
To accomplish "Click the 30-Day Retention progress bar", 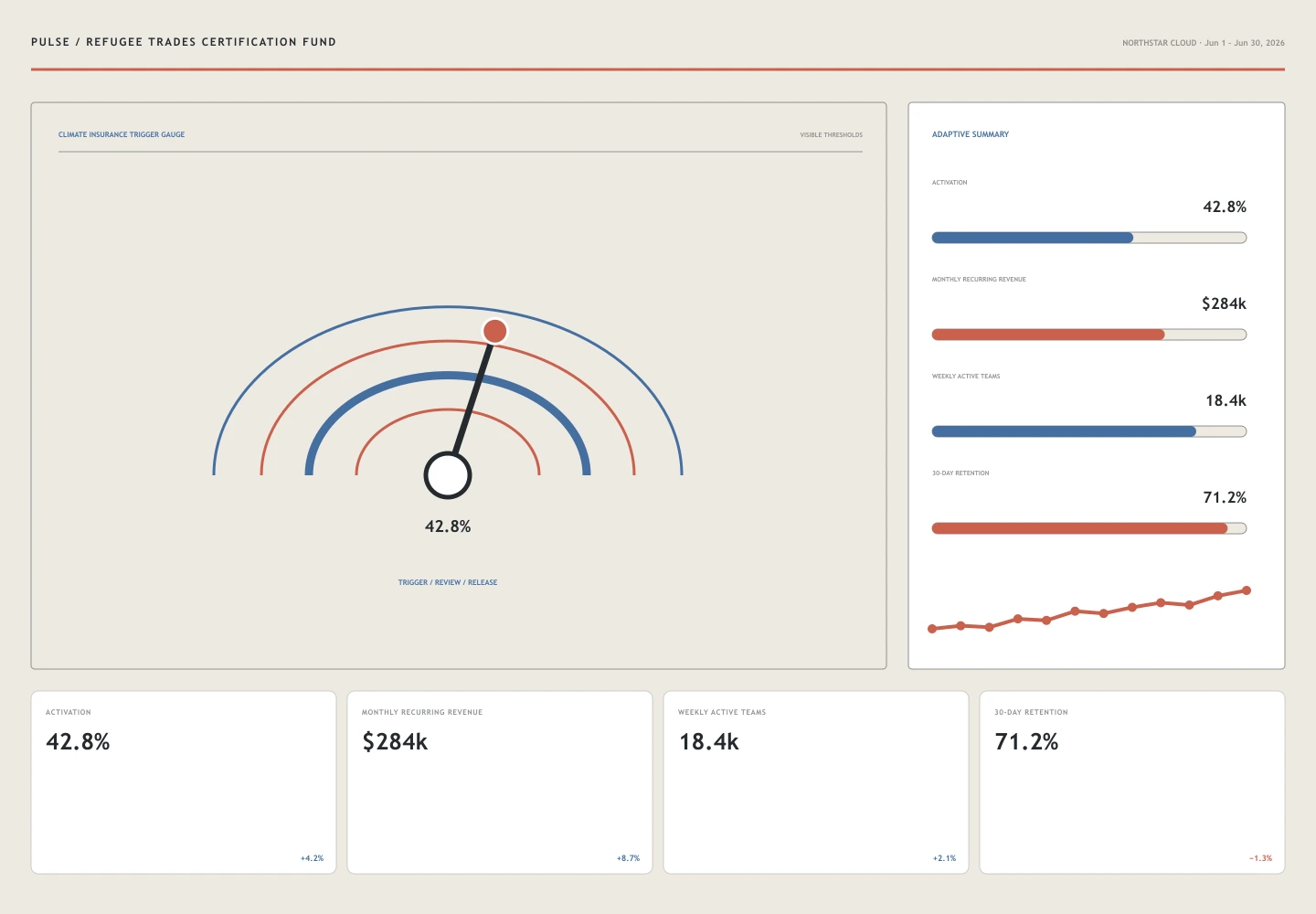I will pos(1089,528).
